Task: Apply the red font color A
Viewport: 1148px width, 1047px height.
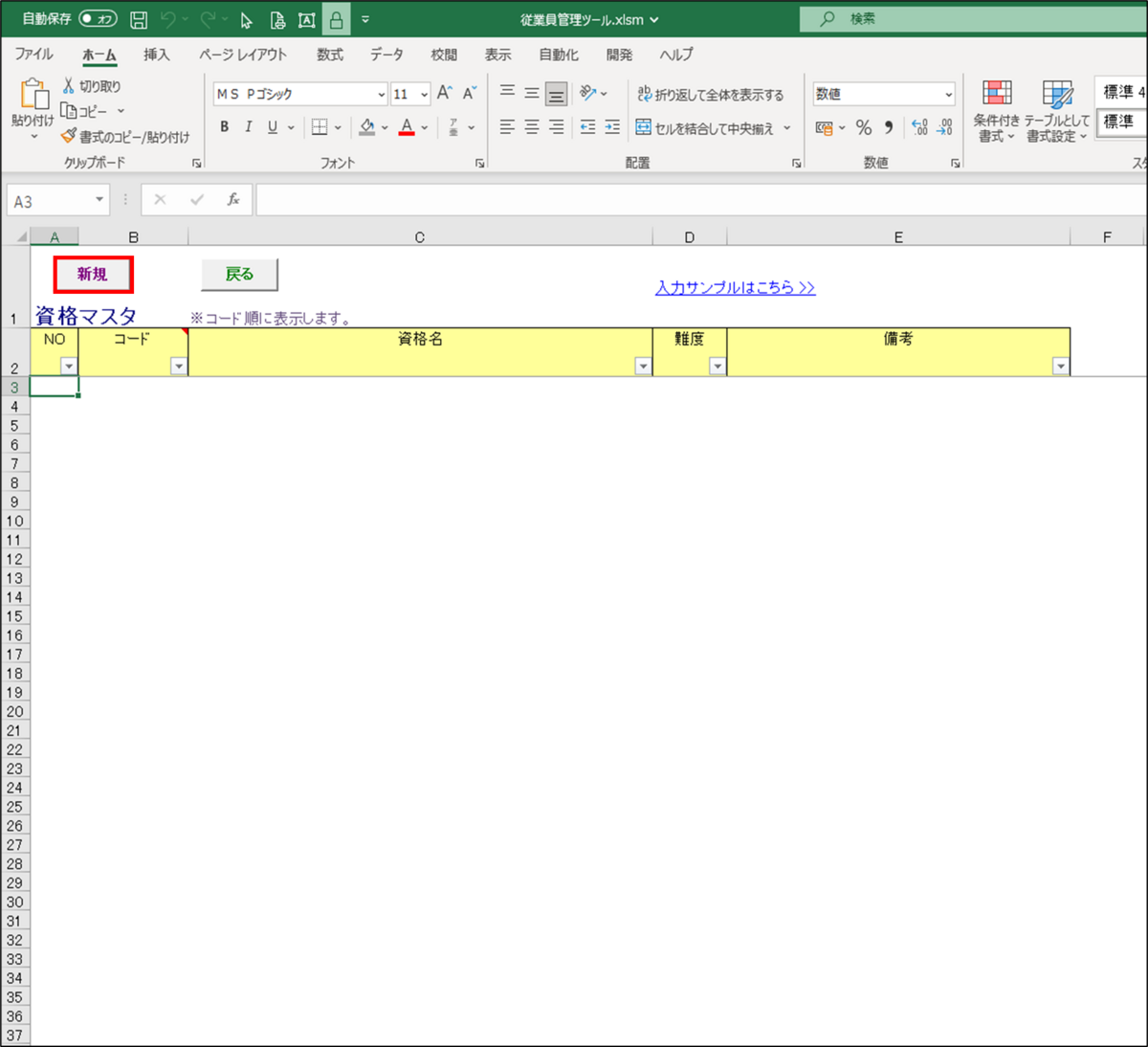Action: coord(407,127)
